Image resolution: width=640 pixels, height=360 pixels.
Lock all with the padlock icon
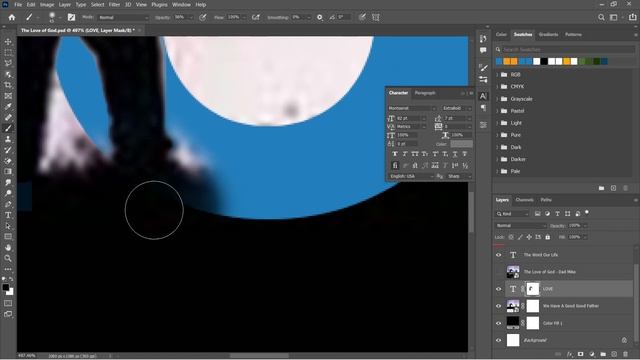pos(548,237)
